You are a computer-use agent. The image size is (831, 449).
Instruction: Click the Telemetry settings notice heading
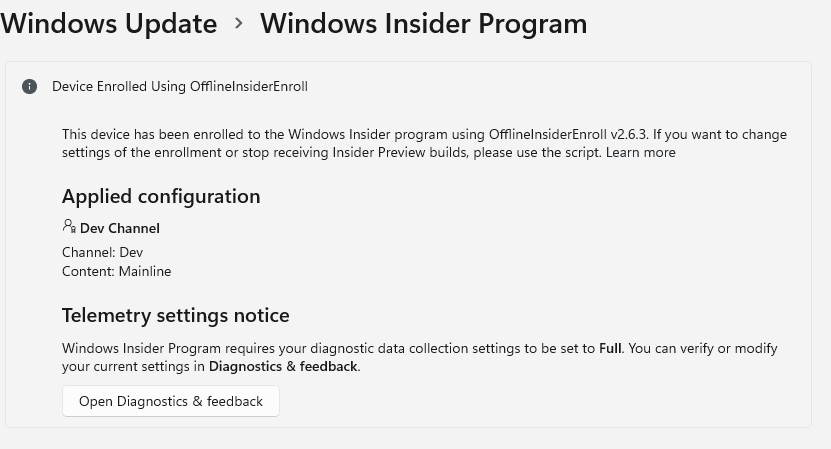(175, 316)
